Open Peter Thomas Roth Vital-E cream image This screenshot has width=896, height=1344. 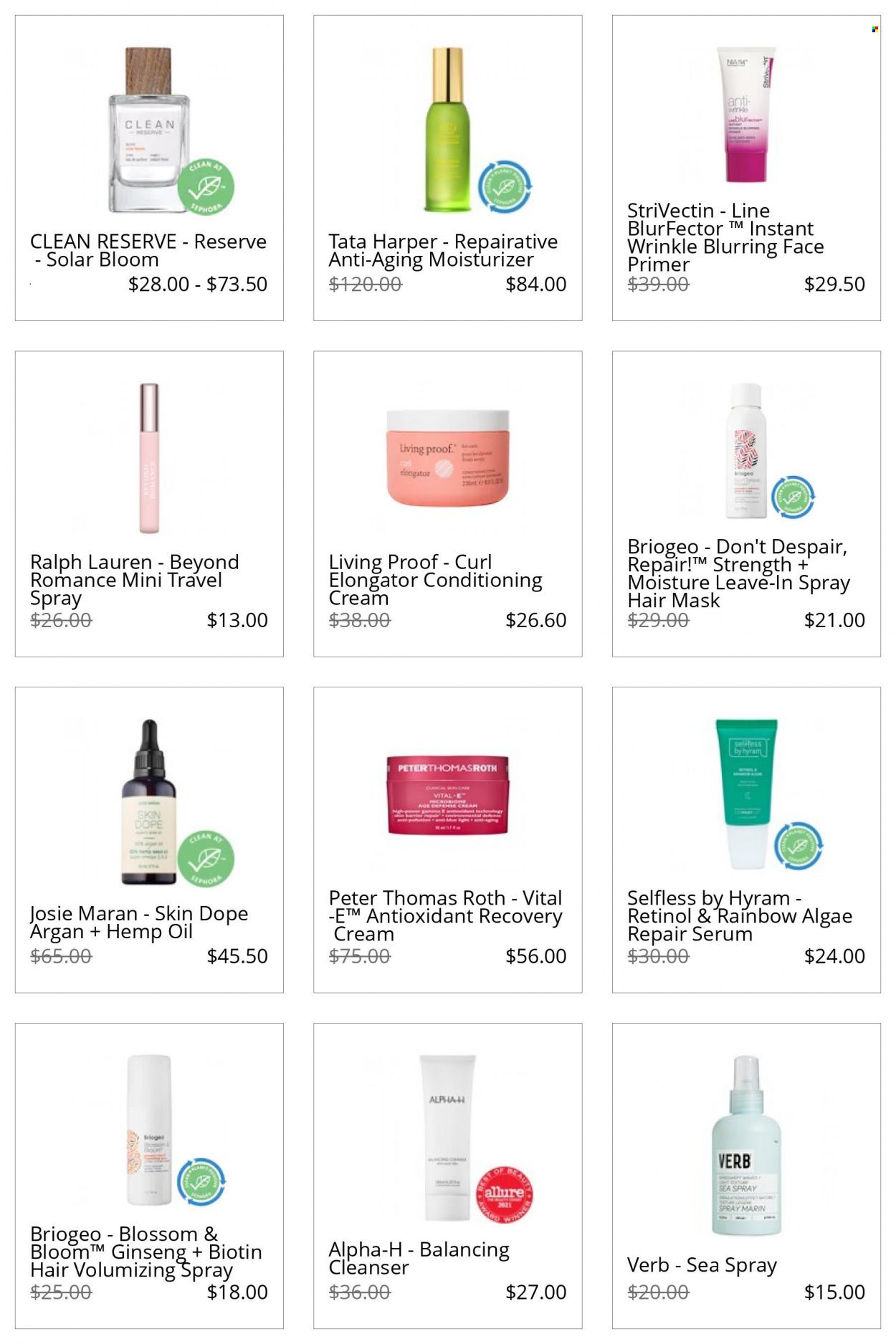[447, 794]
